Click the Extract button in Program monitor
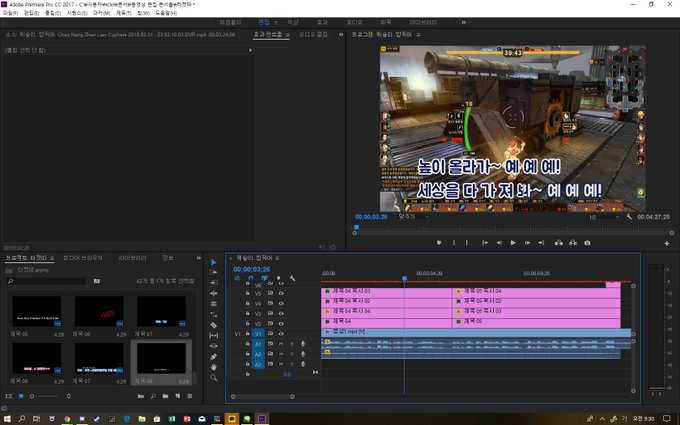 (x=573, y=243)
